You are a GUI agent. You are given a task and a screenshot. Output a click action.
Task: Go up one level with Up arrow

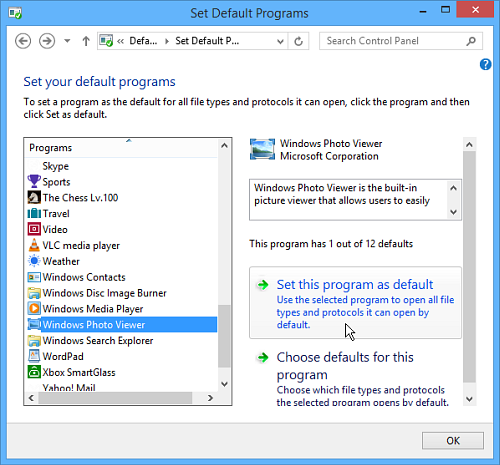[x=86, y=41]
